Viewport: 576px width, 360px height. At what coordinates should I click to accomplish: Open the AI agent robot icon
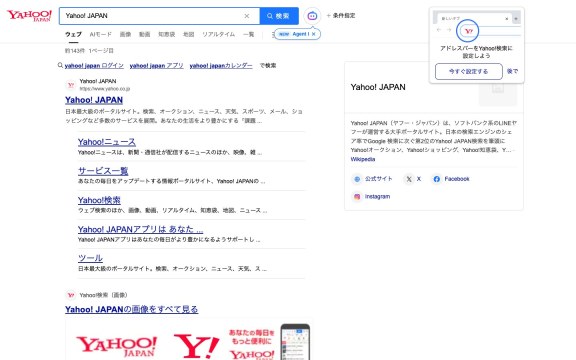312,16
